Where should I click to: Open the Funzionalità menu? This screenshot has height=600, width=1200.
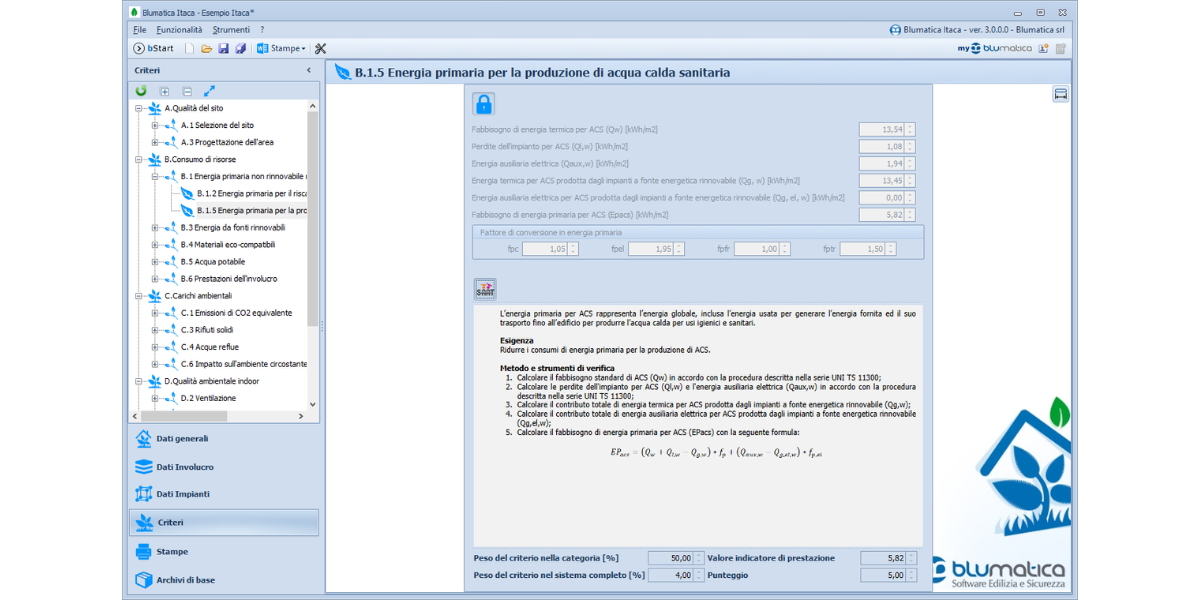point(179,30)
